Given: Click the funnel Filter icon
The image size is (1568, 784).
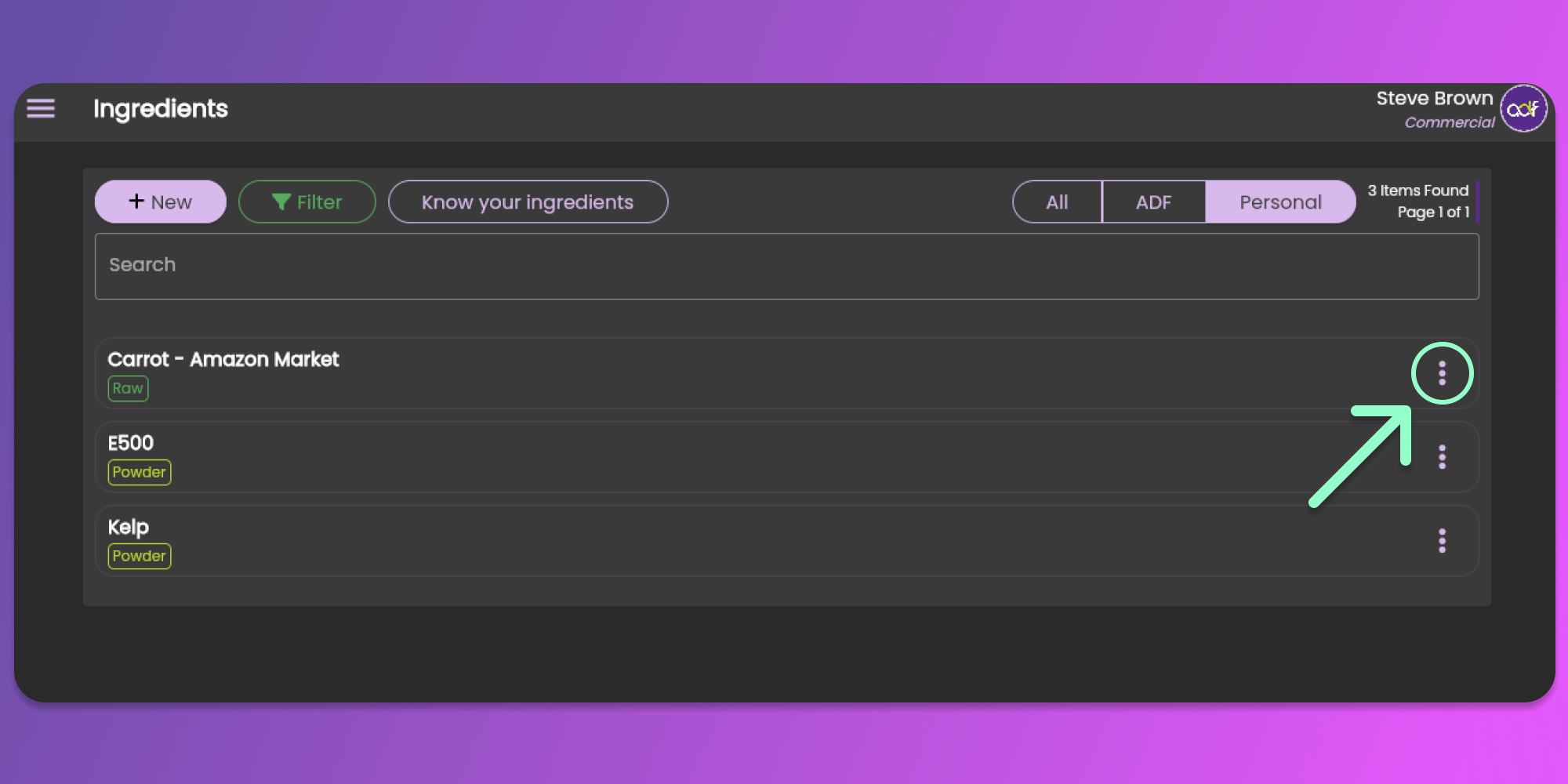Looking at the screenshot, I should (x=281, y=202).
